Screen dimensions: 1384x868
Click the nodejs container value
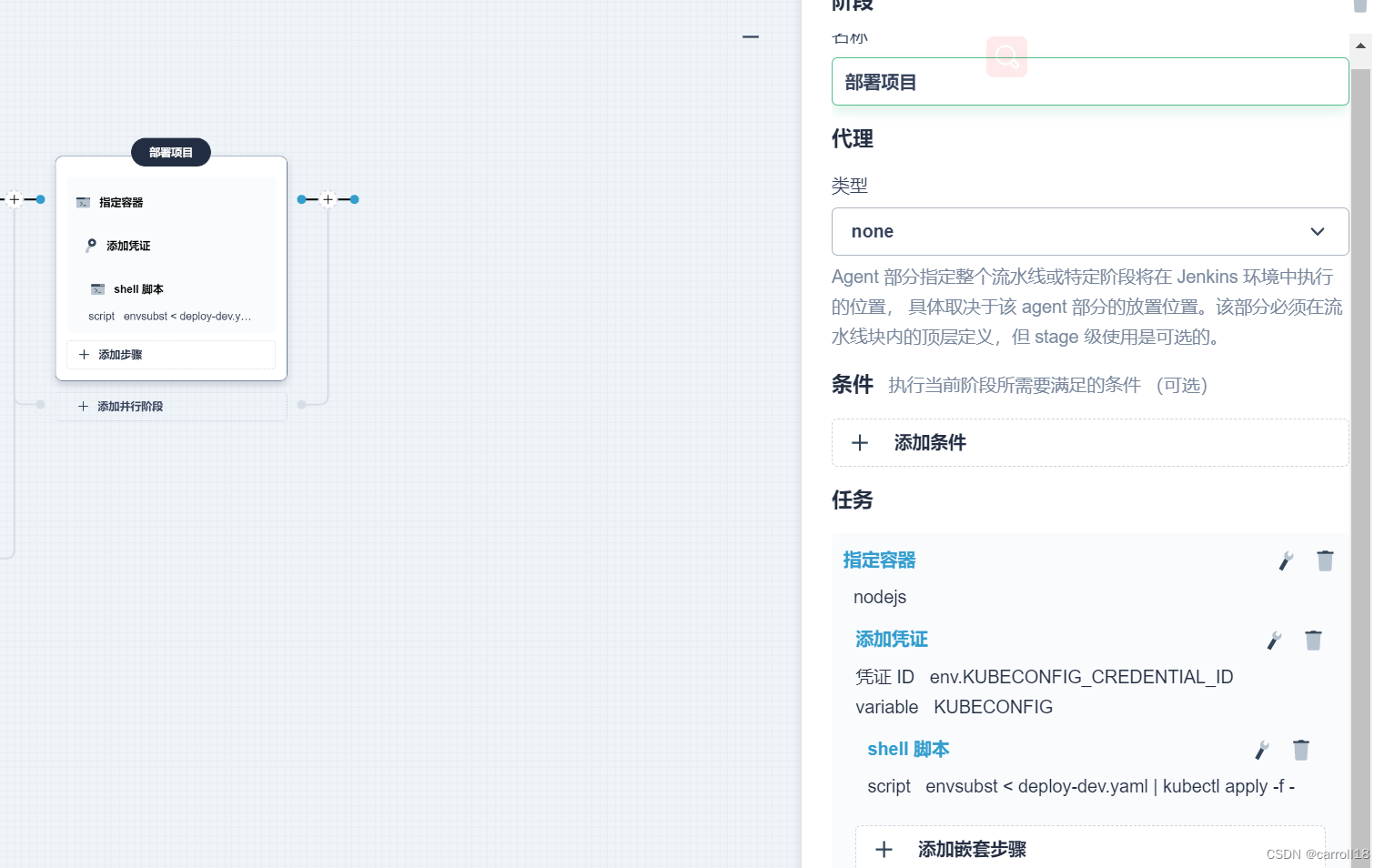coord(880,597)
